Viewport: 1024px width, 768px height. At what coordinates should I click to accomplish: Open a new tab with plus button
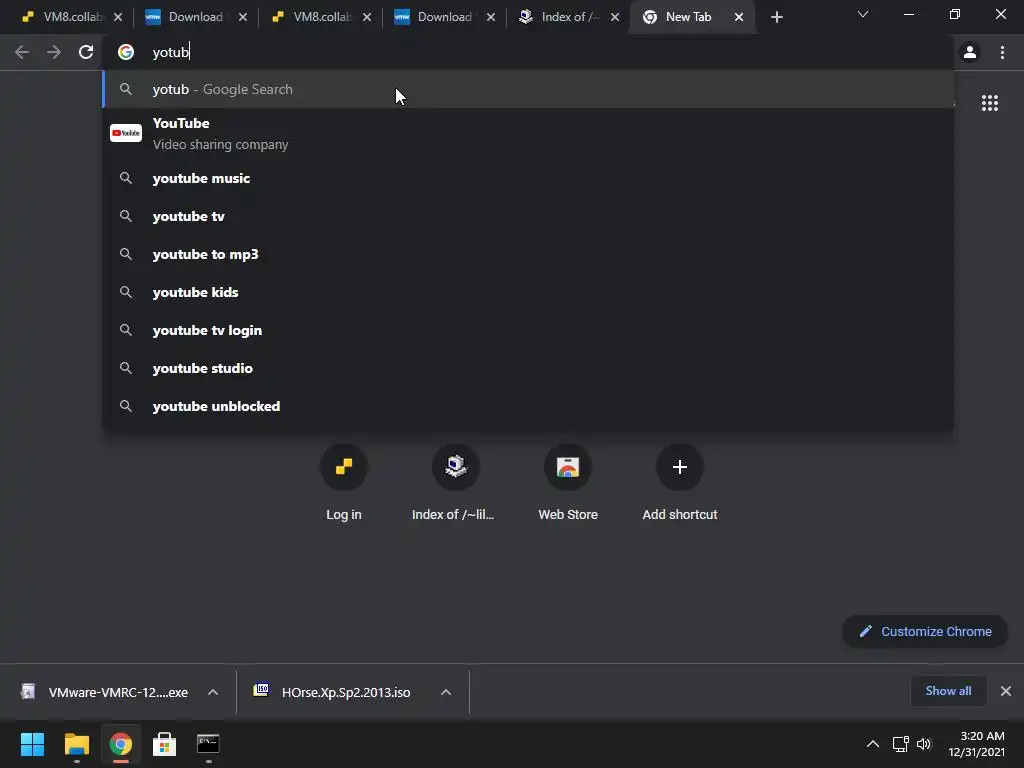pos(776,17)
